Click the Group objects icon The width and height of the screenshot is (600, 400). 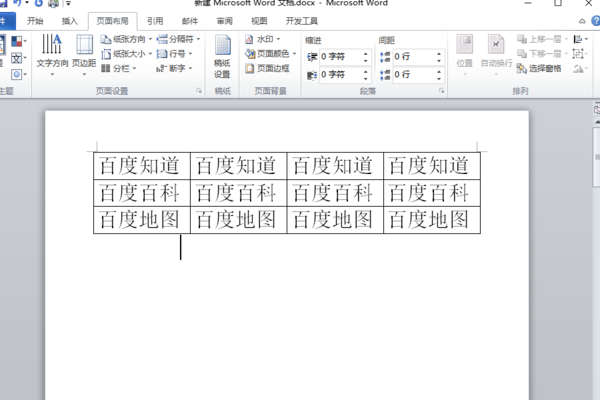click(580, 54)
